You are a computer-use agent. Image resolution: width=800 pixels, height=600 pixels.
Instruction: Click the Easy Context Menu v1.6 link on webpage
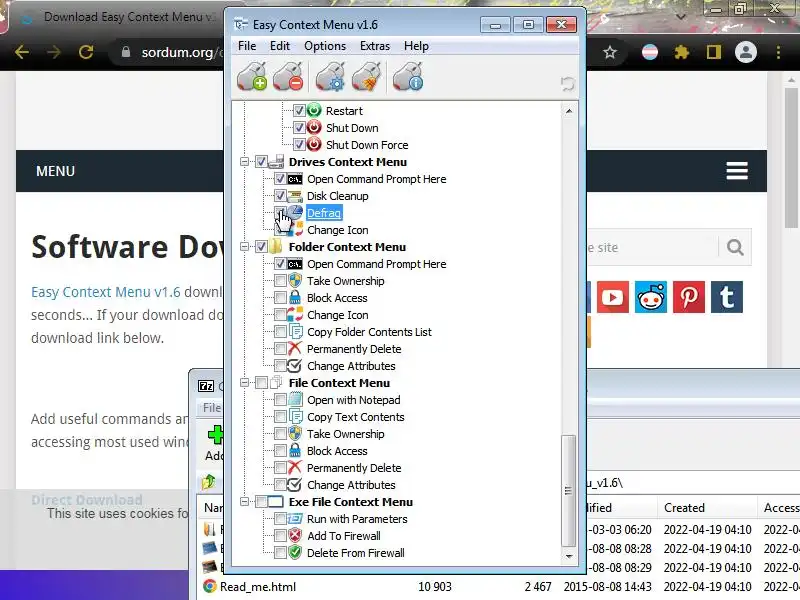[106, 292]
